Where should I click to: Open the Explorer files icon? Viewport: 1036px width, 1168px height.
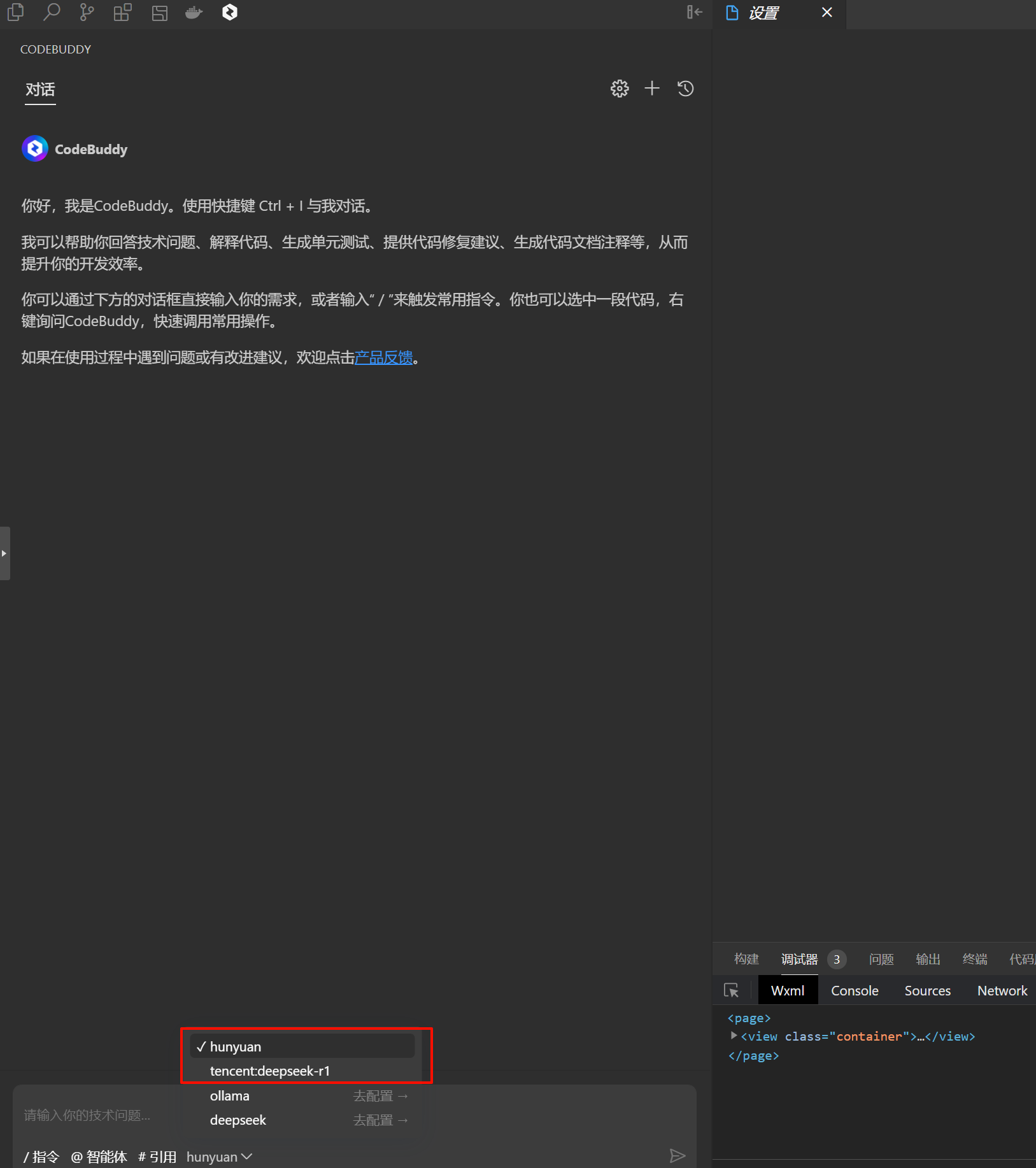(x=16, y=12)
